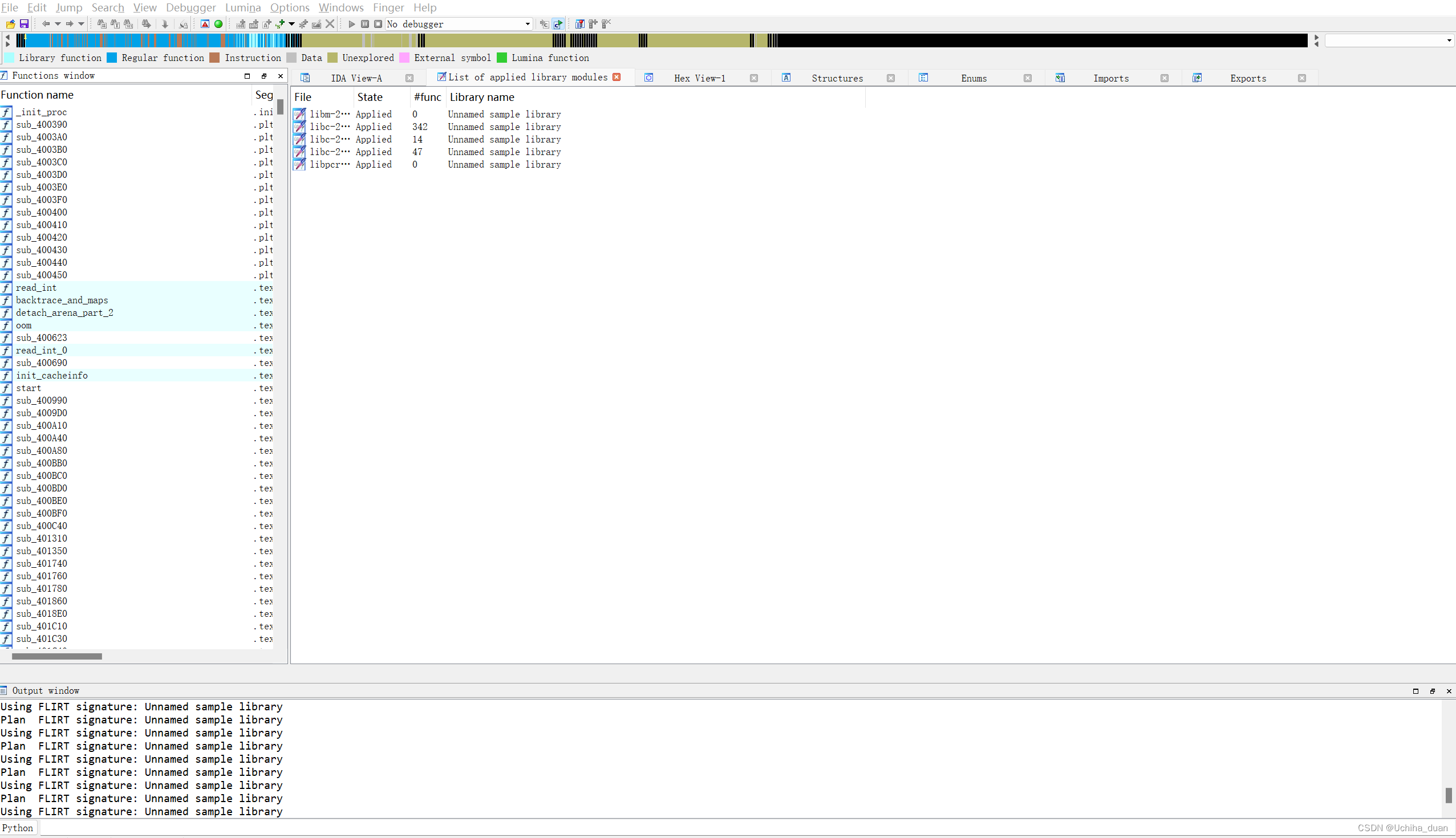The image size is (1456, 838).
Task: Uncheck the libc-2 module with 342 functions
Action: coord(299,127)
